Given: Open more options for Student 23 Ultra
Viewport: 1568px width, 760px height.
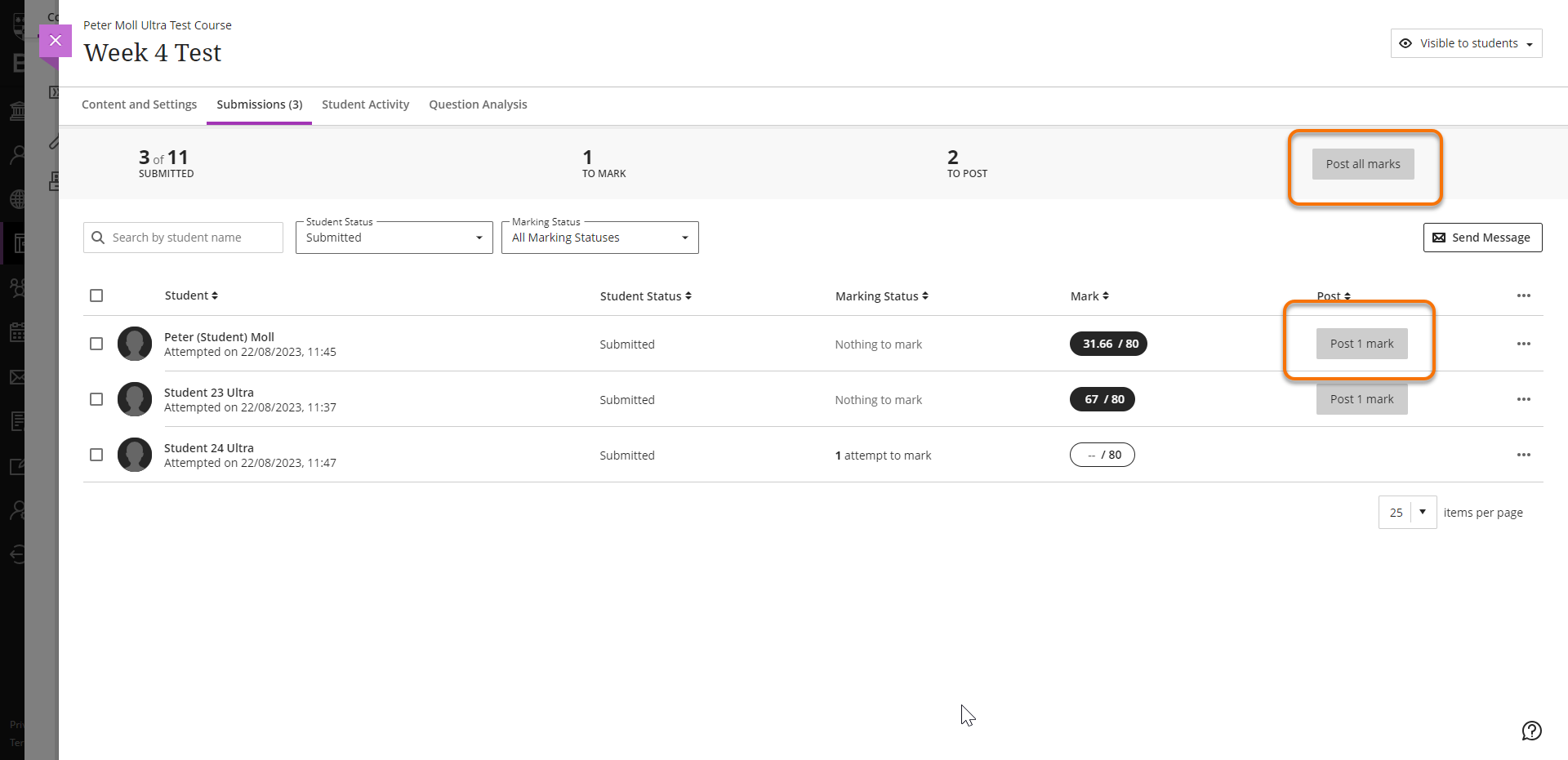Looking at the screenshot, I should pos(1523,399).
